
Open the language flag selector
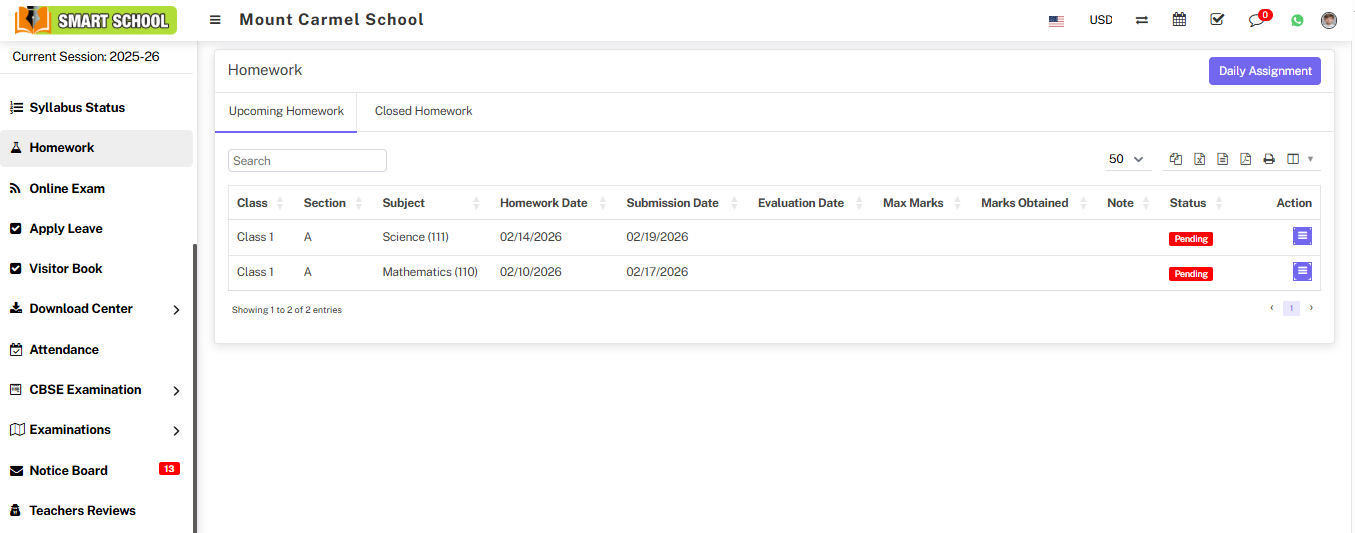coord(1056,20)
